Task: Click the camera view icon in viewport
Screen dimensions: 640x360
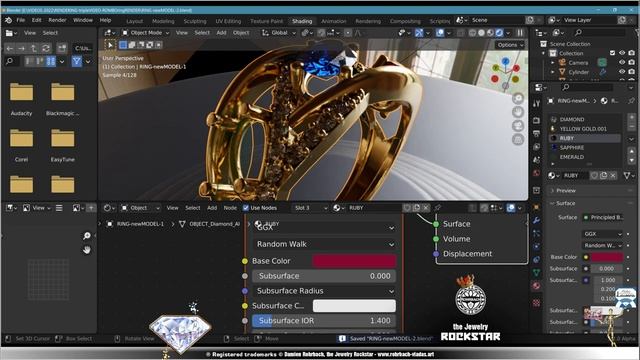Action: [518, 126]
